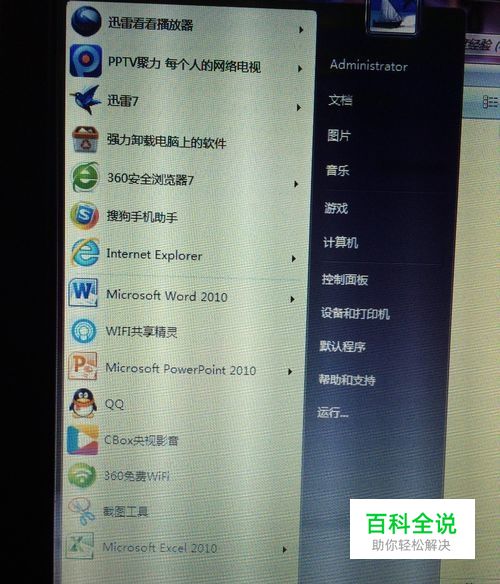Viewport: 500px width, 584px height.
Task: Expand Microsoft Word 2010 recent files arrow
Action: 292,299
